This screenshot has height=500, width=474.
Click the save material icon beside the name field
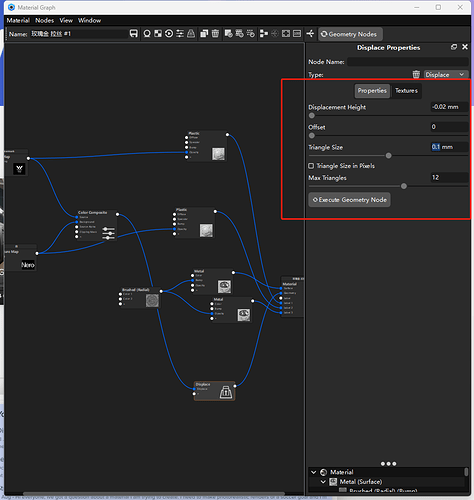pyautogui.click(x=133, y=34)
